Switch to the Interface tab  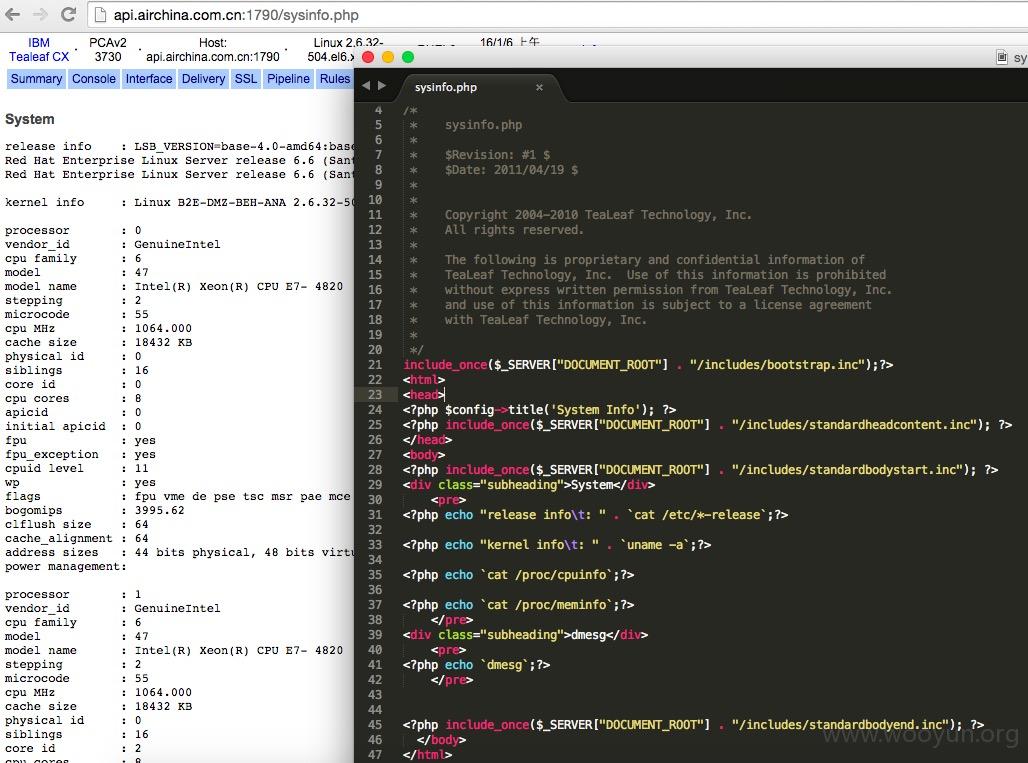click(149, 79)
